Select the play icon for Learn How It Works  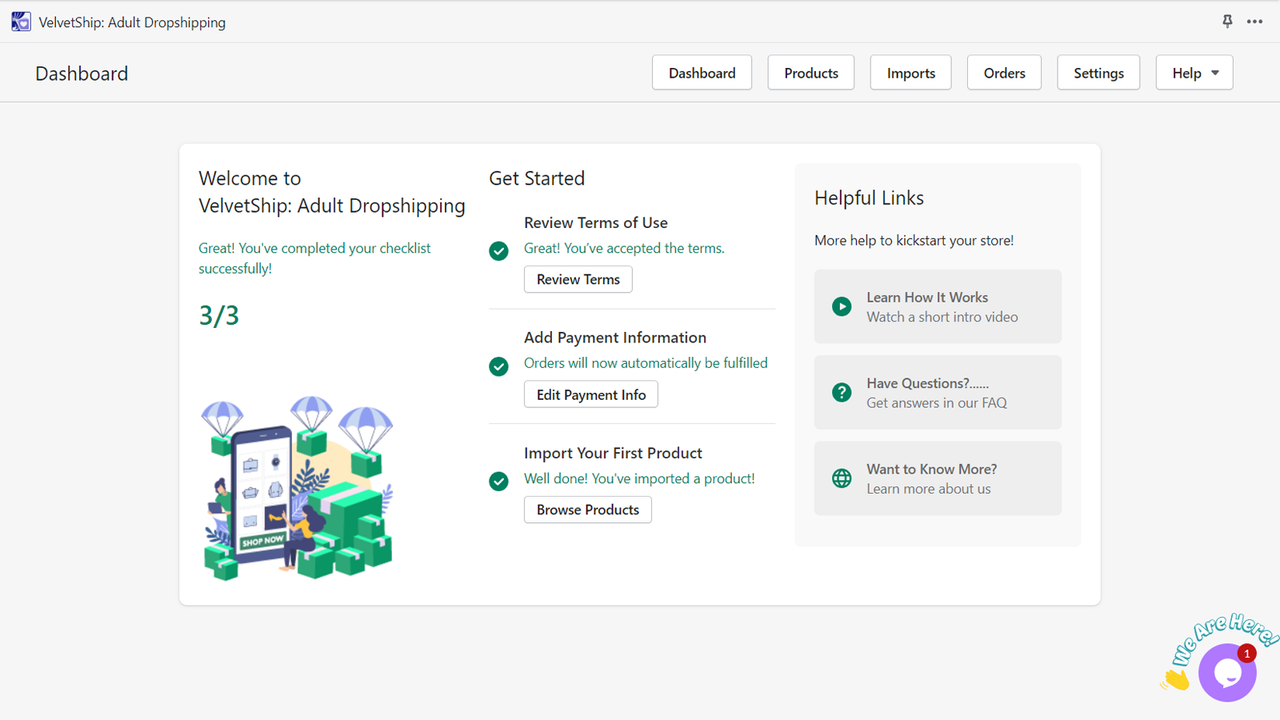pos(841,306)
